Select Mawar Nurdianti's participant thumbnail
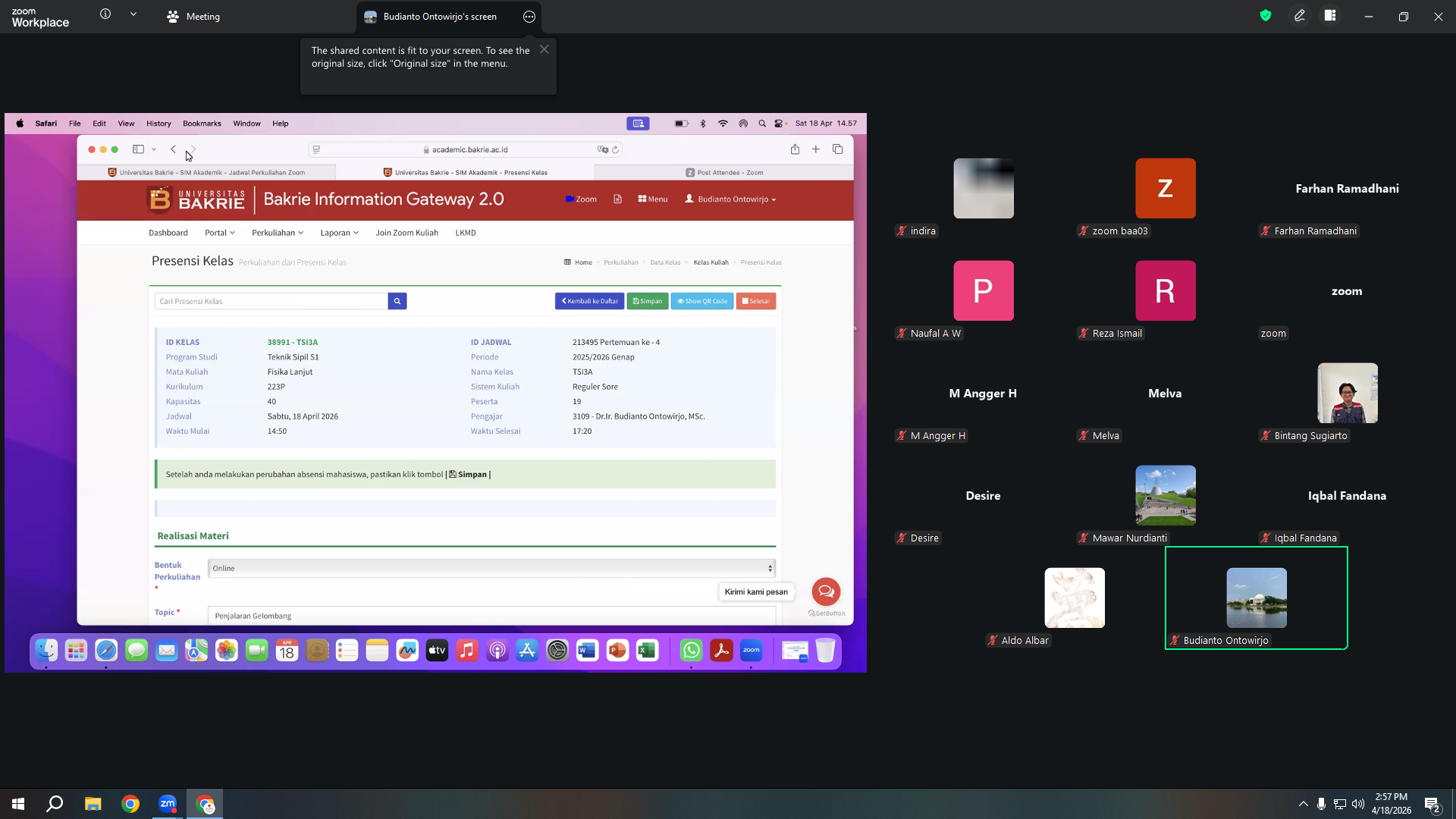This screenshot has width=1456, height=819. click(1166, 495)
